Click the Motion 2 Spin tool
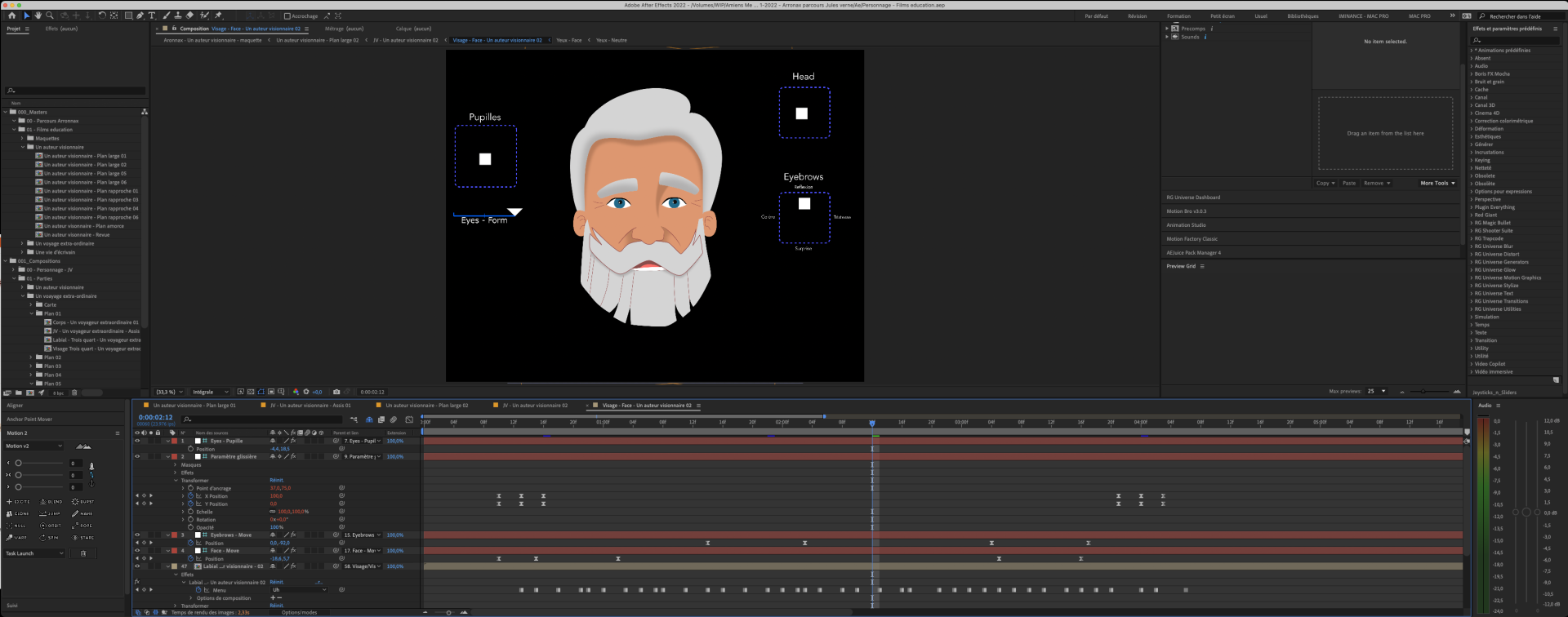Viewport: 1568px width, 617px height. 49,538
